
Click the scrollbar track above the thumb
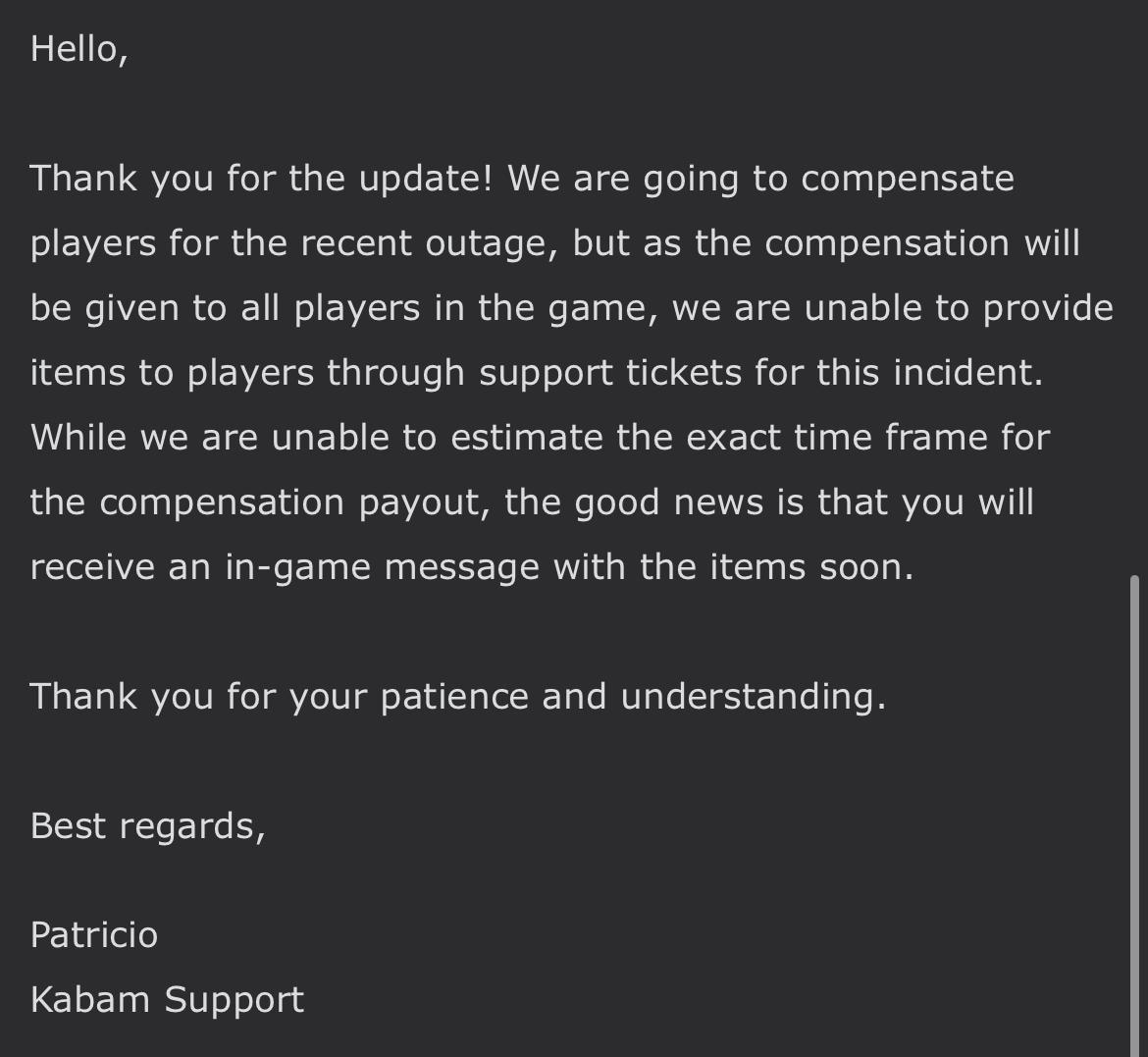coord(1135,288)
